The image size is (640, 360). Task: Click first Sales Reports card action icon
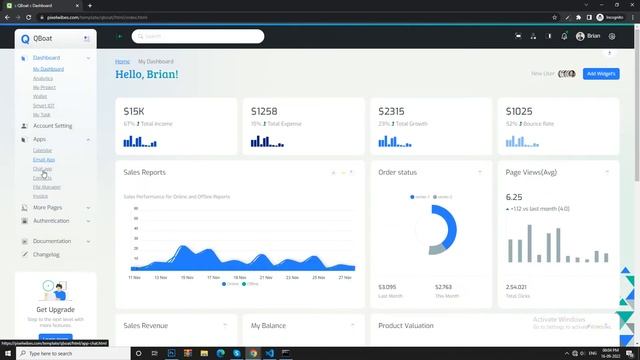tap(333, 173)
